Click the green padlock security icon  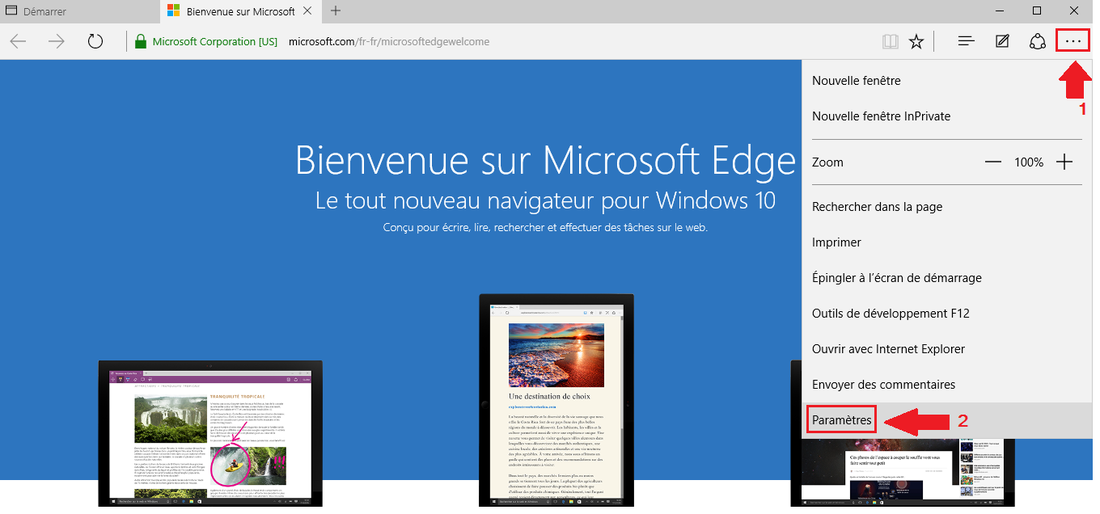[x=141, y=41]
